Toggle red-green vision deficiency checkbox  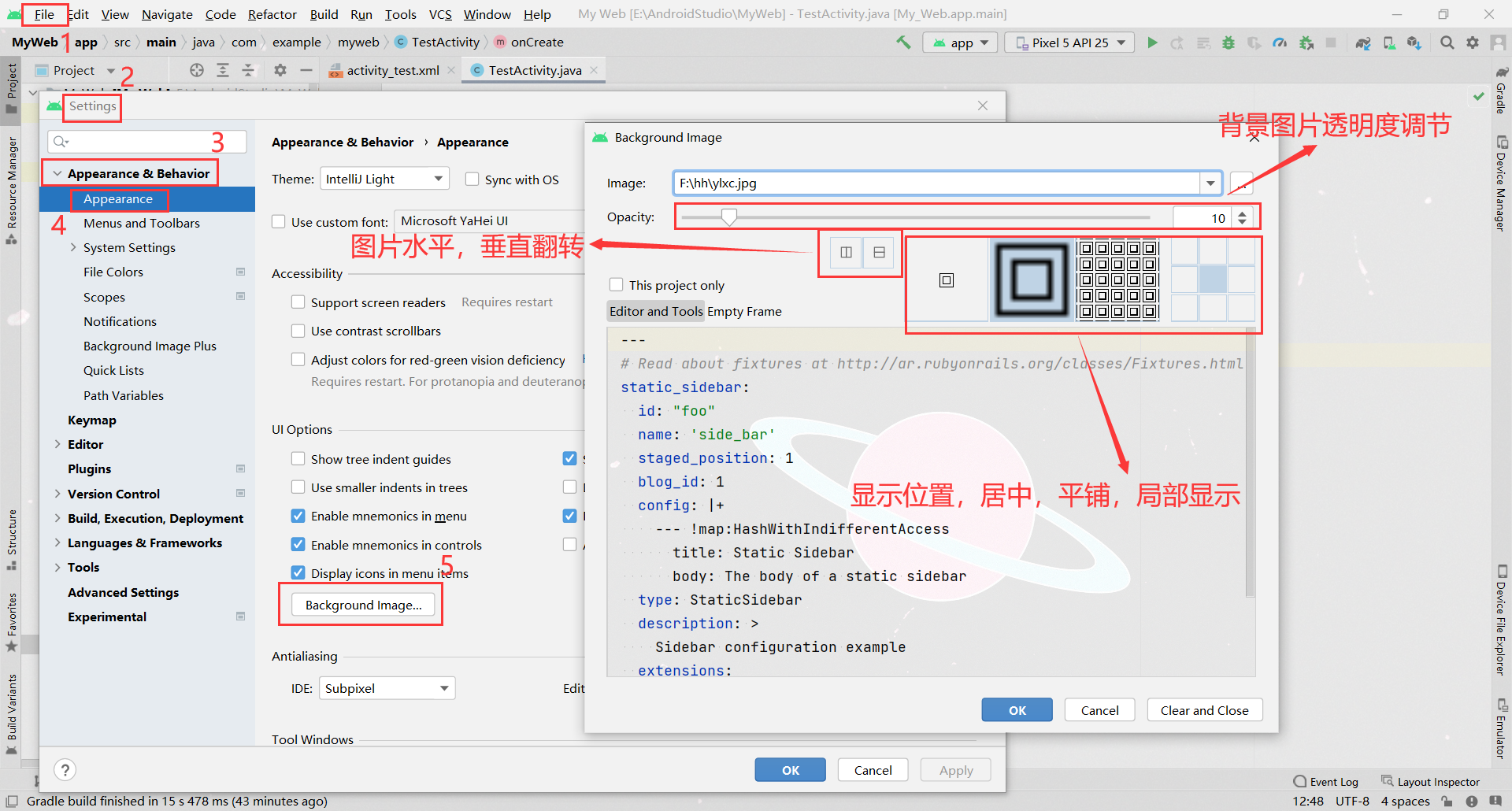298,360
